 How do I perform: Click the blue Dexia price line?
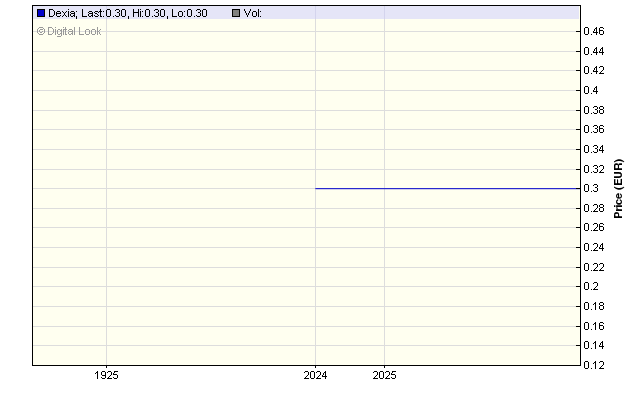[447, 189]
